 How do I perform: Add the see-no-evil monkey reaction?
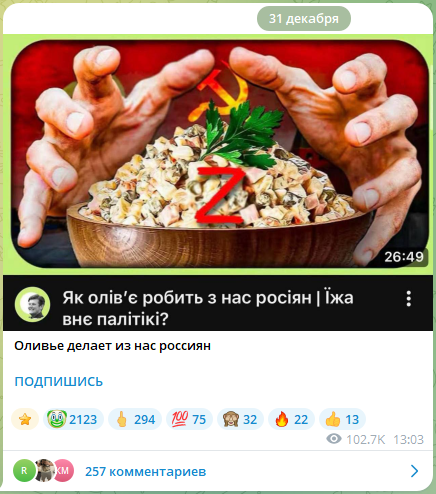[240, 419]
